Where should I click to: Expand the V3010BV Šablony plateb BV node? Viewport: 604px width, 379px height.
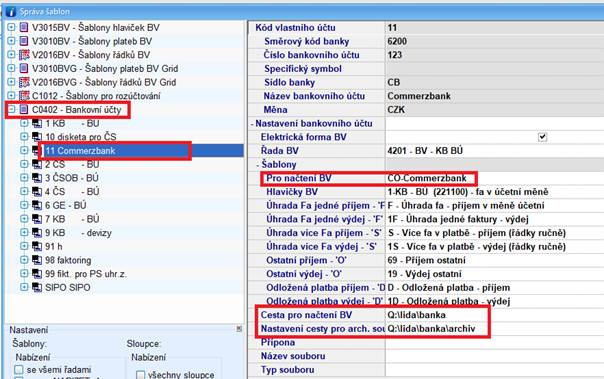[11, 41]
